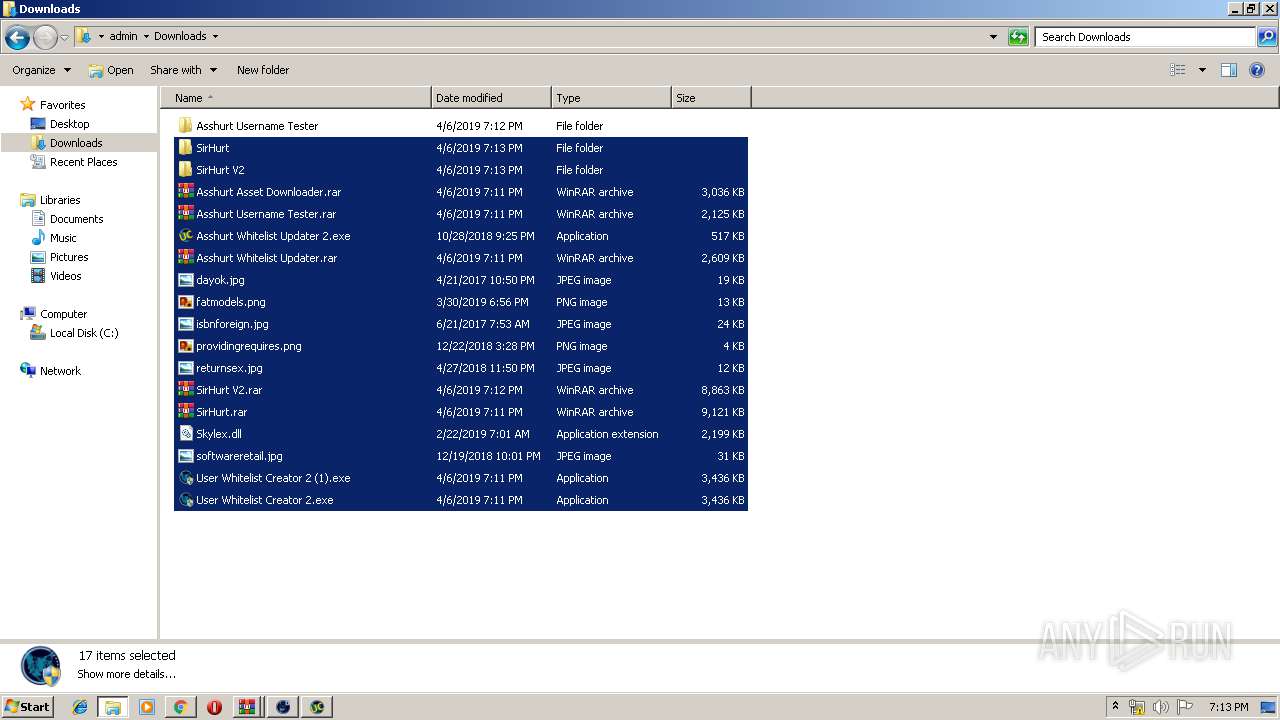Click Show more details link
The height and width of the screenshot is (720, 1280).
[x=126, y=674]
